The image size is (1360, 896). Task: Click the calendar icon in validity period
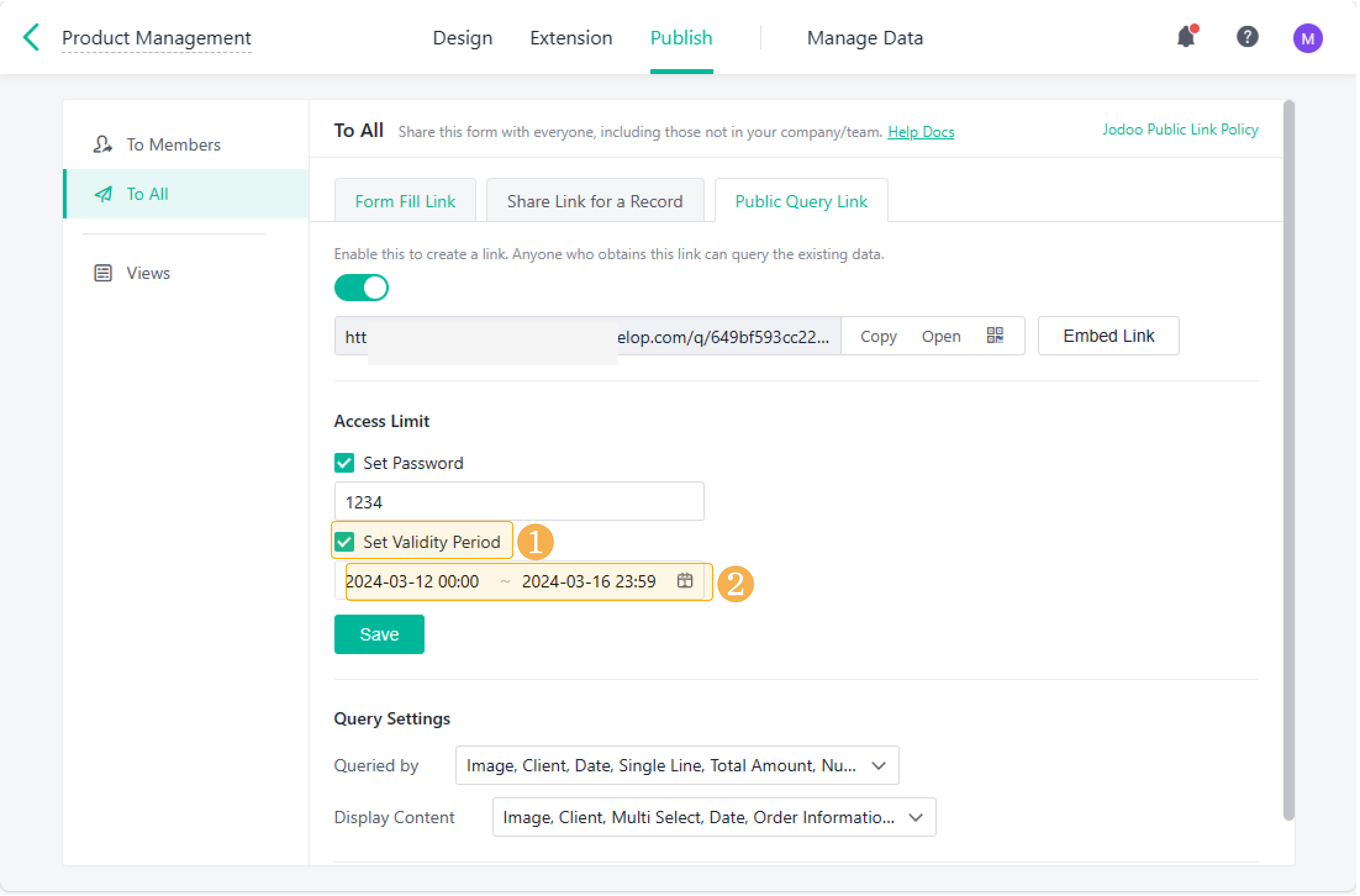pyautogui.click(x=685, y=581)
